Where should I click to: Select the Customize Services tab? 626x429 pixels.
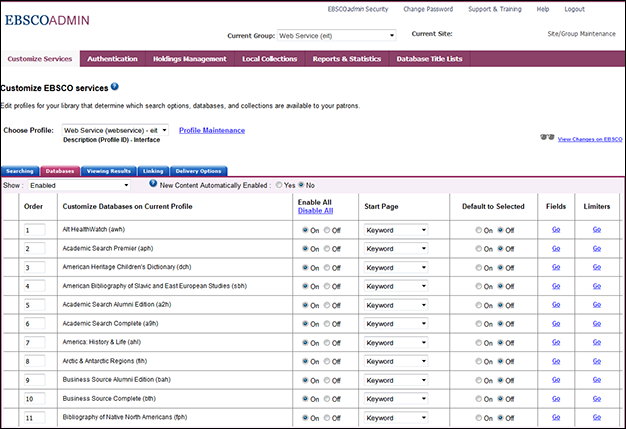40,59
